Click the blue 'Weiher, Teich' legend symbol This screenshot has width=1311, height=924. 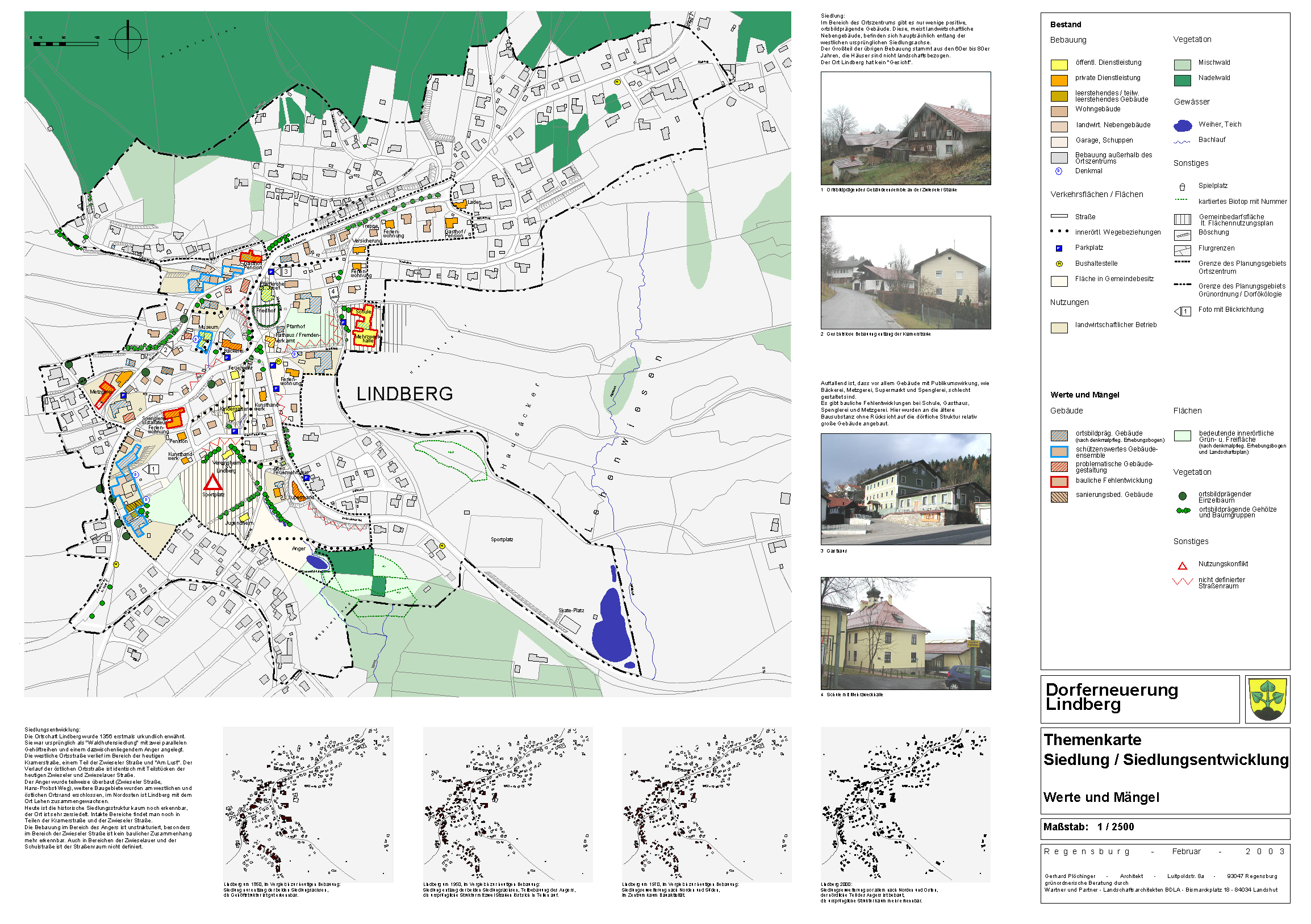[1183, 125]
